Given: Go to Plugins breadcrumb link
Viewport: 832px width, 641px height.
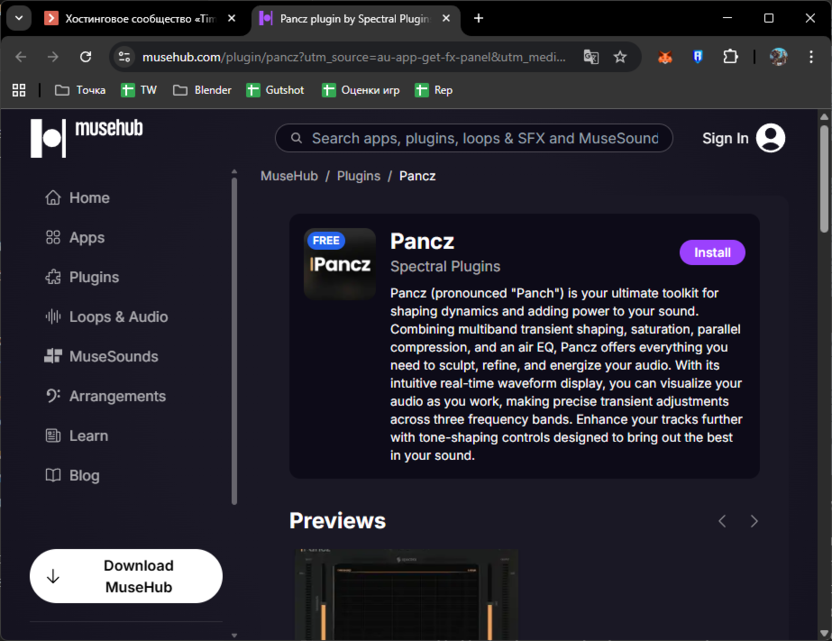Looking at the screenshot, I should click(359, 176).
